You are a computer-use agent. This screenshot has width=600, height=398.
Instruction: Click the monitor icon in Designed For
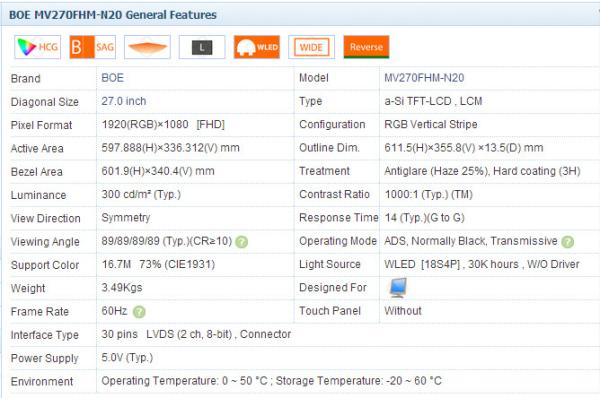click(398, 288)
